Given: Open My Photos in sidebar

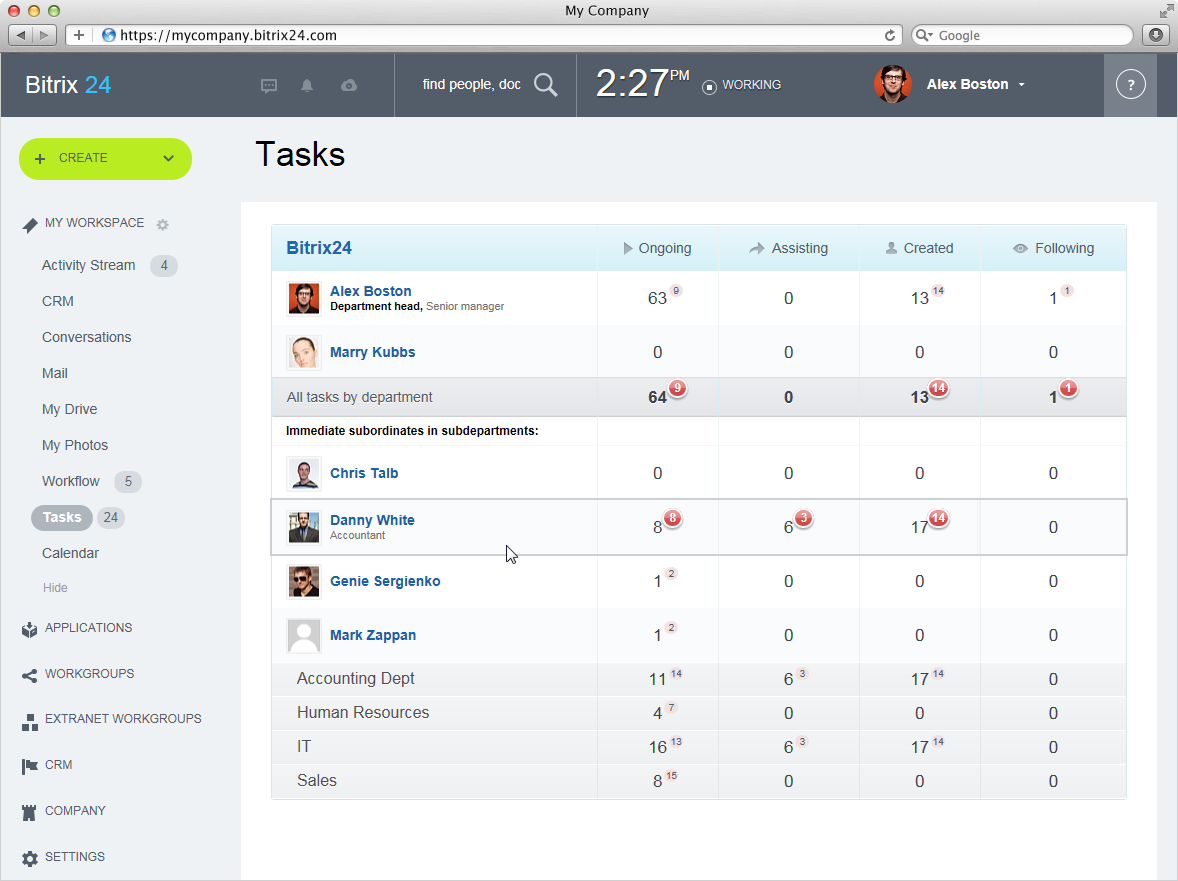Looking at the screenshot, I should coord(75,445).
